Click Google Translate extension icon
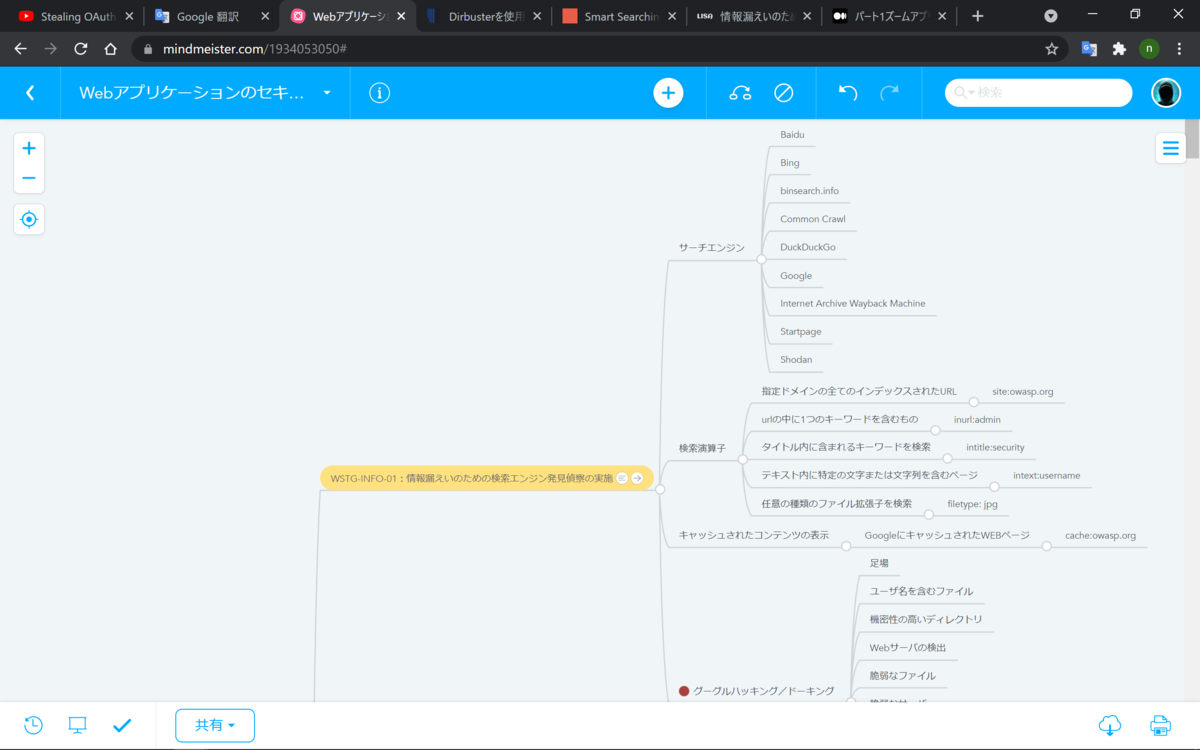The height and width of the screenshot is (750, 1200). coord(1089,49)
